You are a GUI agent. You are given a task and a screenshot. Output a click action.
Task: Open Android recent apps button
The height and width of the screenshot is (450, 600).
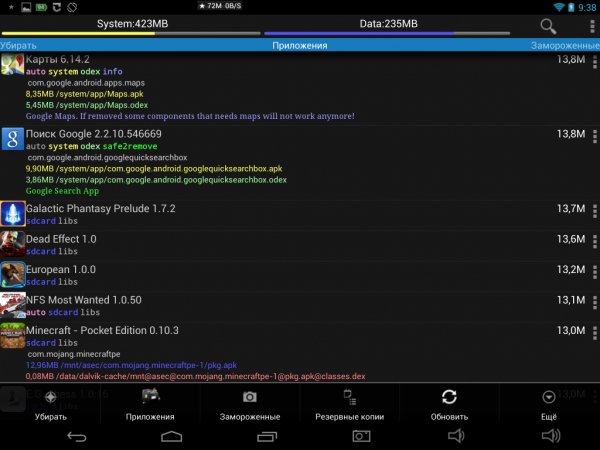[267, 437]
